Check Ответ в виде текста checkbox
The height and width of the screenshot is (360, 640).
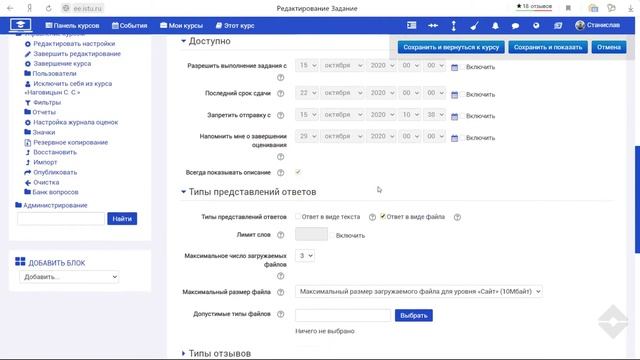pyautogui.click(x=298, y=216)
